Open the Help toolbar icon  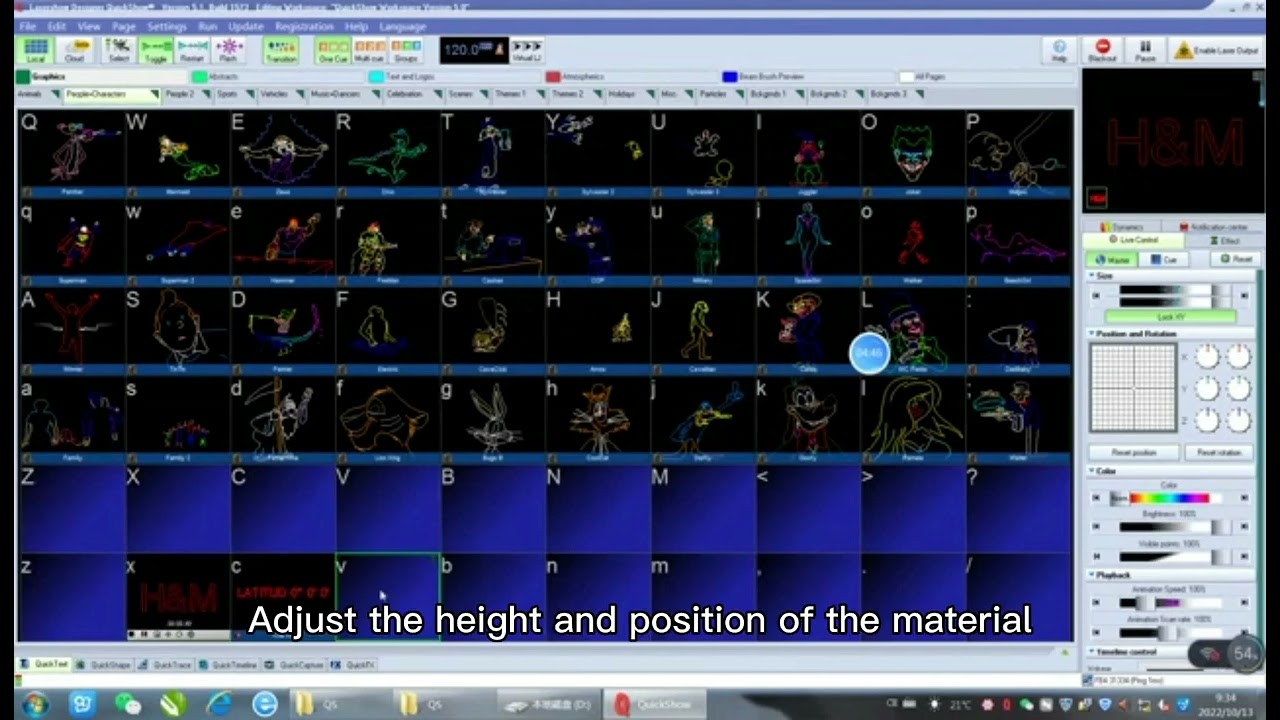coord(1059,51)
